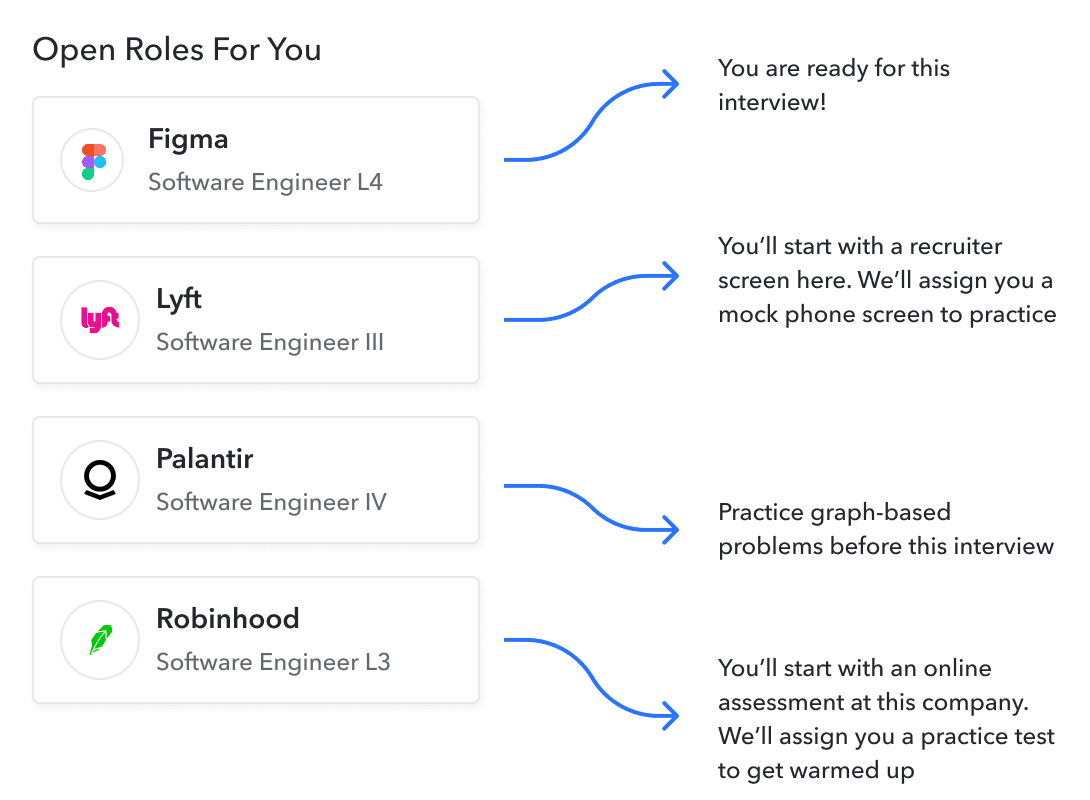This screenshot has height=800, width=1090.
Task: Select the recruiter screen annotation text
Action: 887,280
